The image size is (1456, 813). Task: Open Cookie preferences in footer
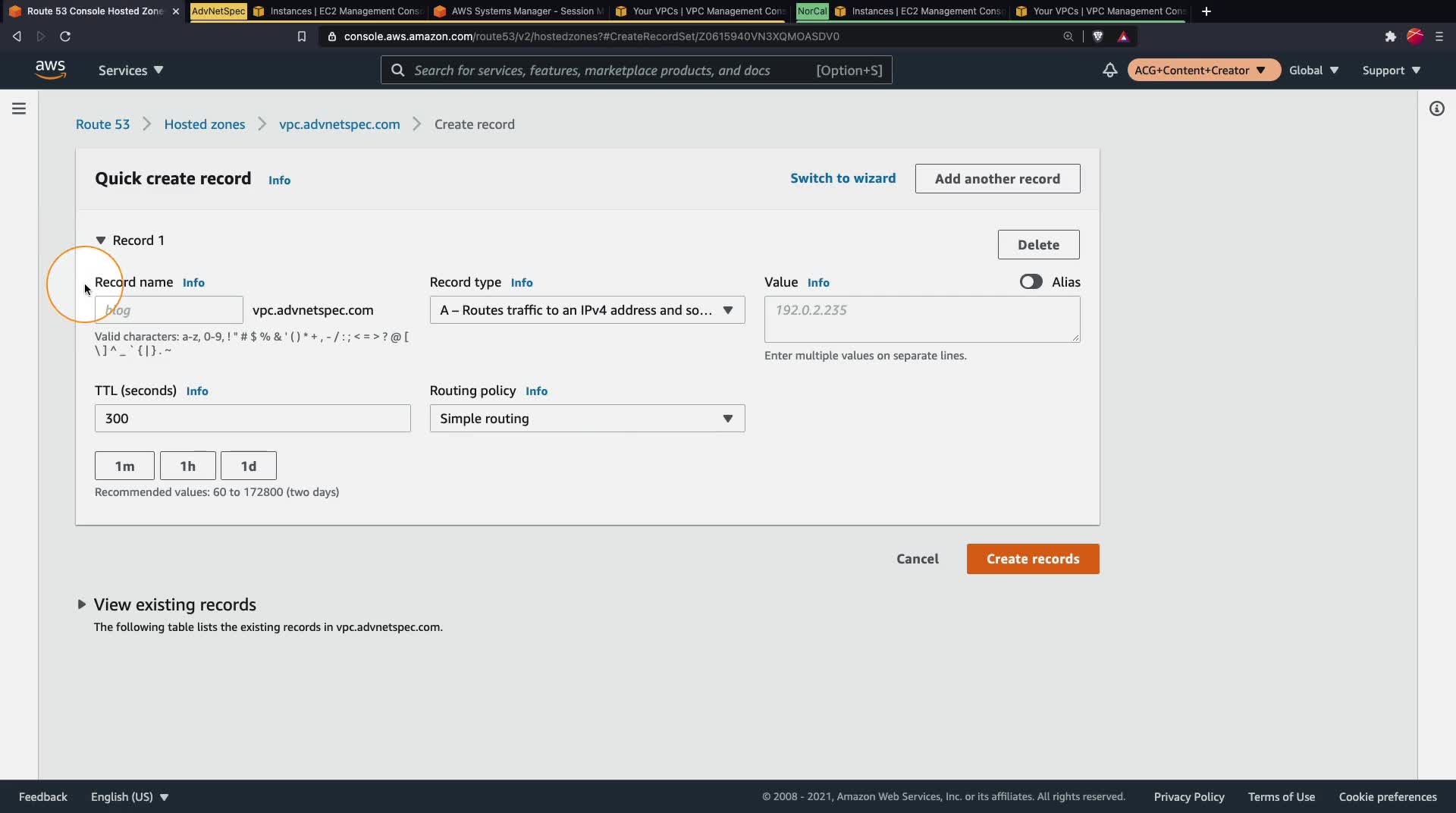tap(1388, 797)
